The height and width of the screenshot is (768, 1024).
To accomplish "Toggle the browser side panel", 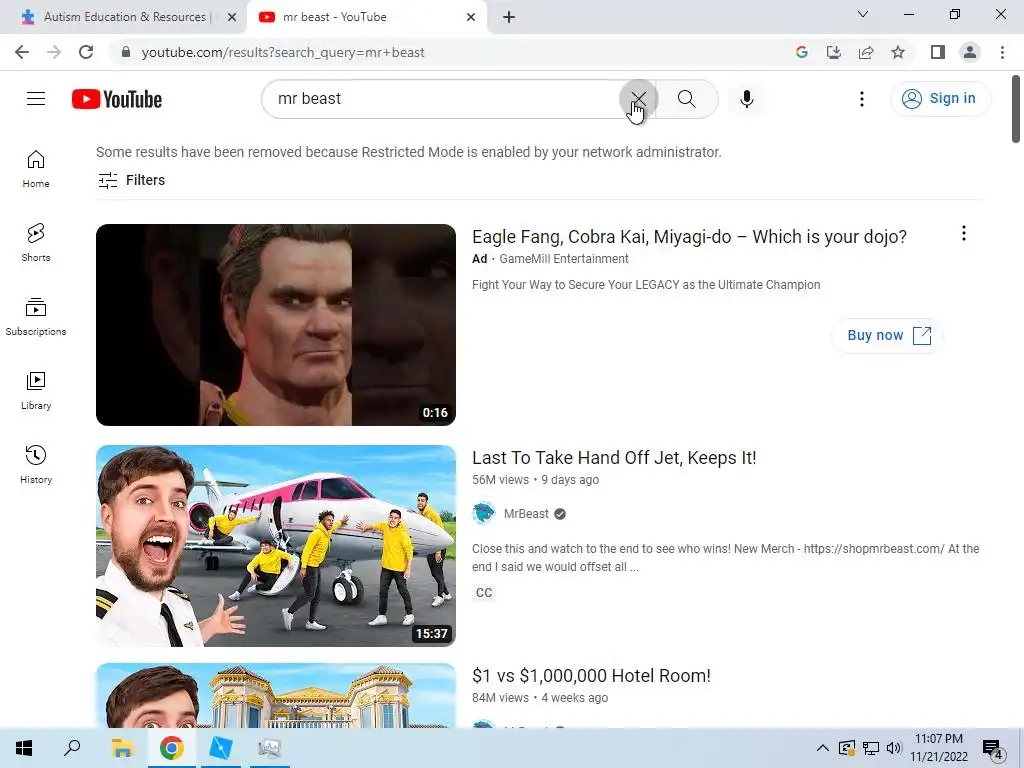I will (x=938, y=52).
